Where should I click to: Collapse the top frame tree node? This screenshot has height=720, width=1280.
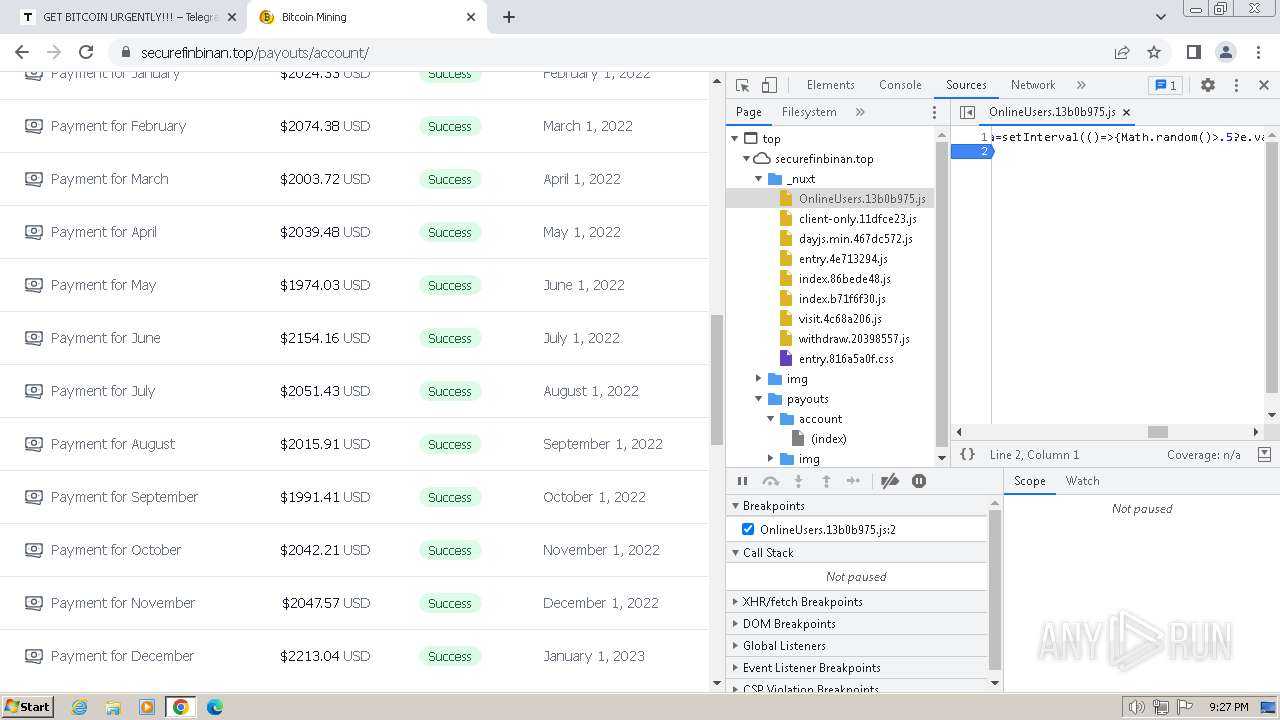(x=736, y=139)
